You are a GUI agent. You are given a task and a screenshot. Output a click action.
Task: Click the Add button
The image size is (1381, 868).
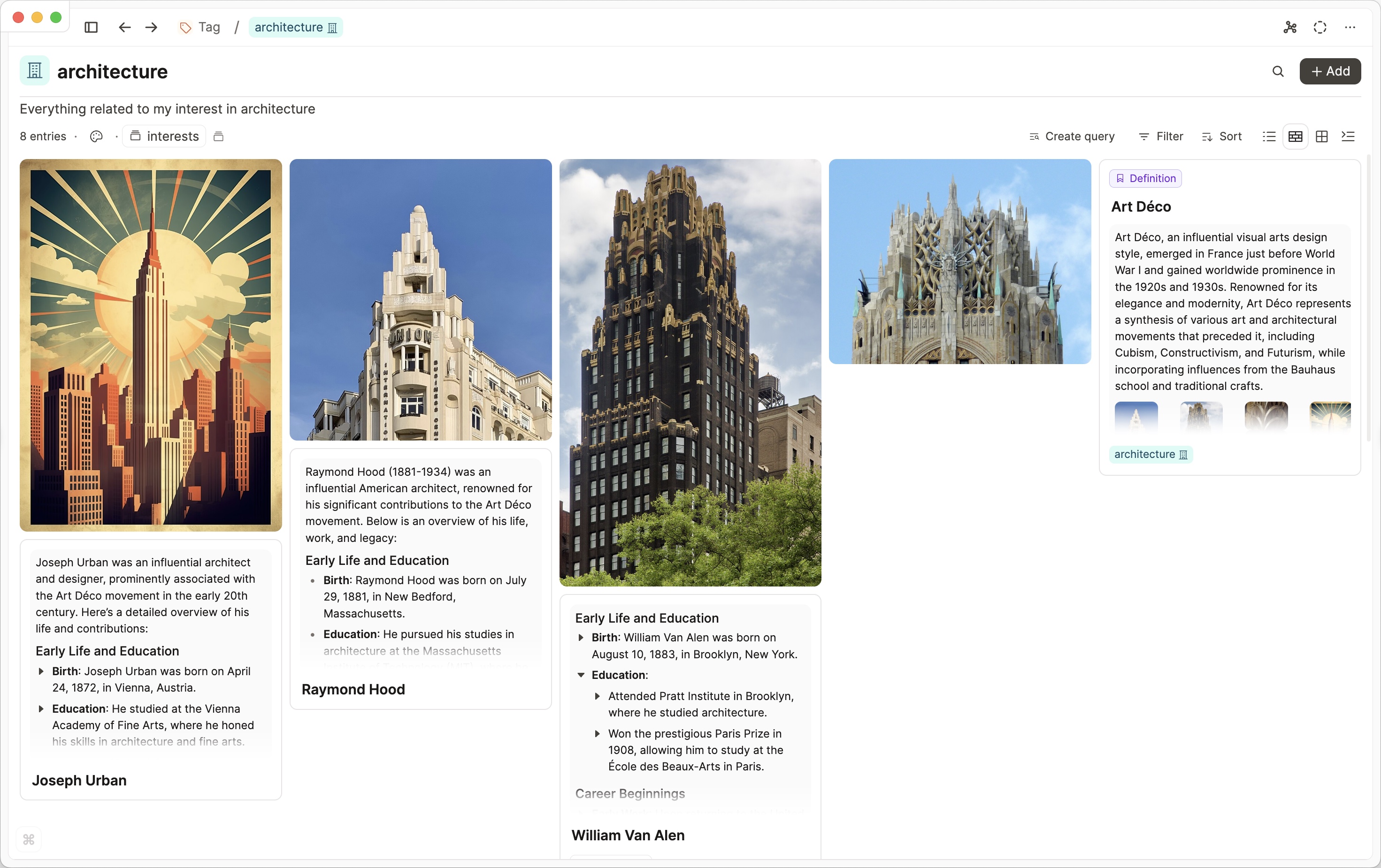[1330, 71]
